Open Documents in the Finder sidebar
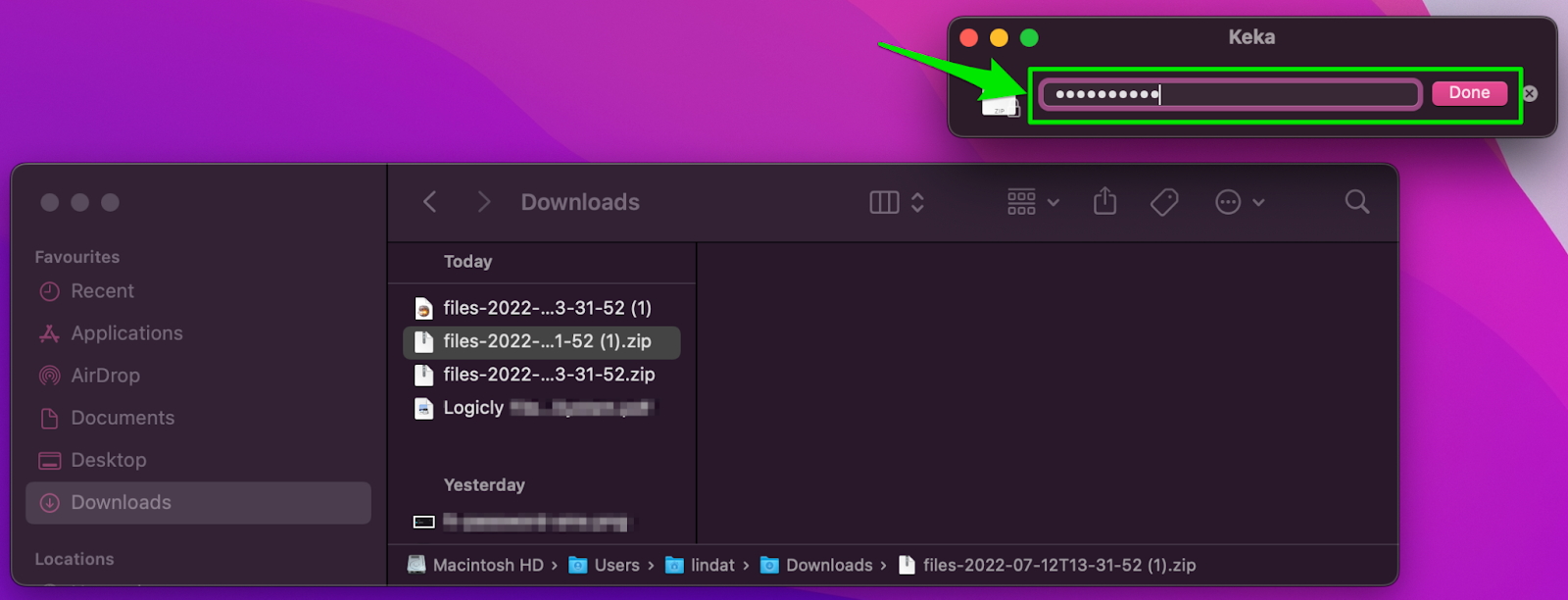Screen dimensions: 1568x600 pyautogui.click(x=198, y=418)
